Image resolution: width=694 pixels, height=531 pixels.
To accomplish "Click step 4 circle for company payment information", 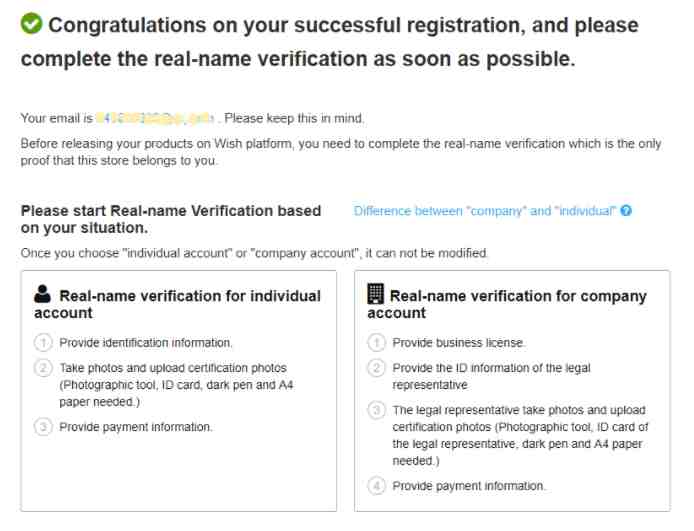I will 376,486.
